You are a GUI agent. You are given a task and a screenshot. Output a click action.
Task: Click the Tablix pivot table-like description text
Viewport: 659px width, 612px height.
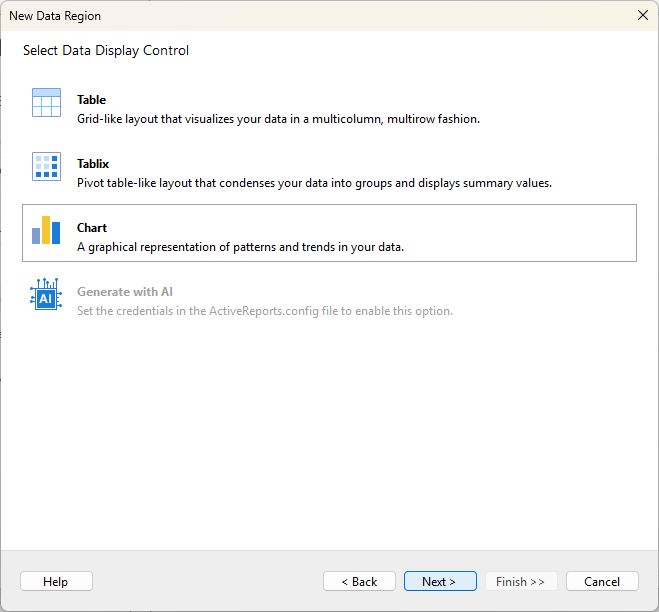click(314, 183)
